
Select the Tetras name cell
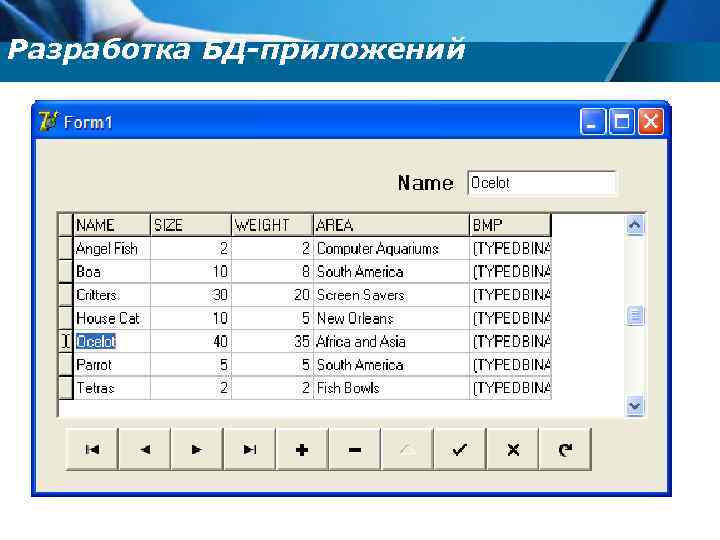[112, 388]
